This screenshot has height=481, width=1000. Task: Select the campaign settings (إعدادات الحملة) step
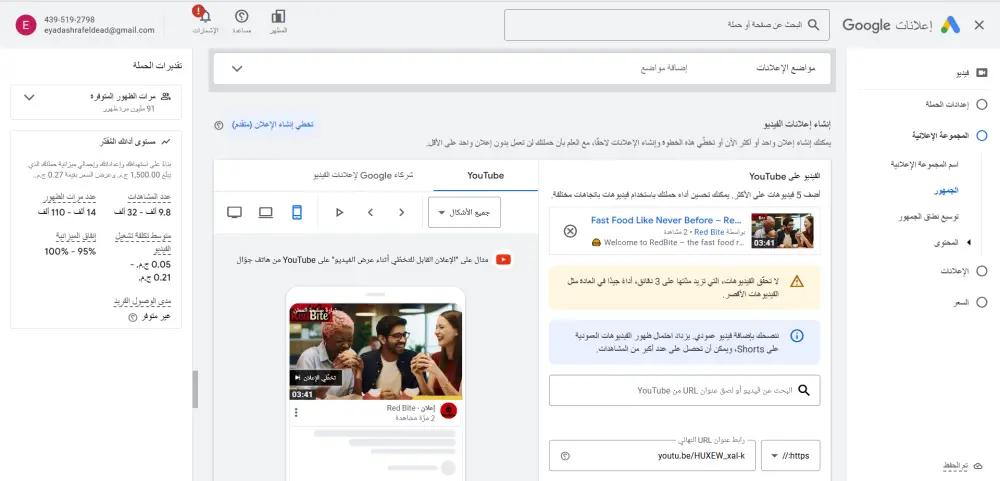(982, 104)
